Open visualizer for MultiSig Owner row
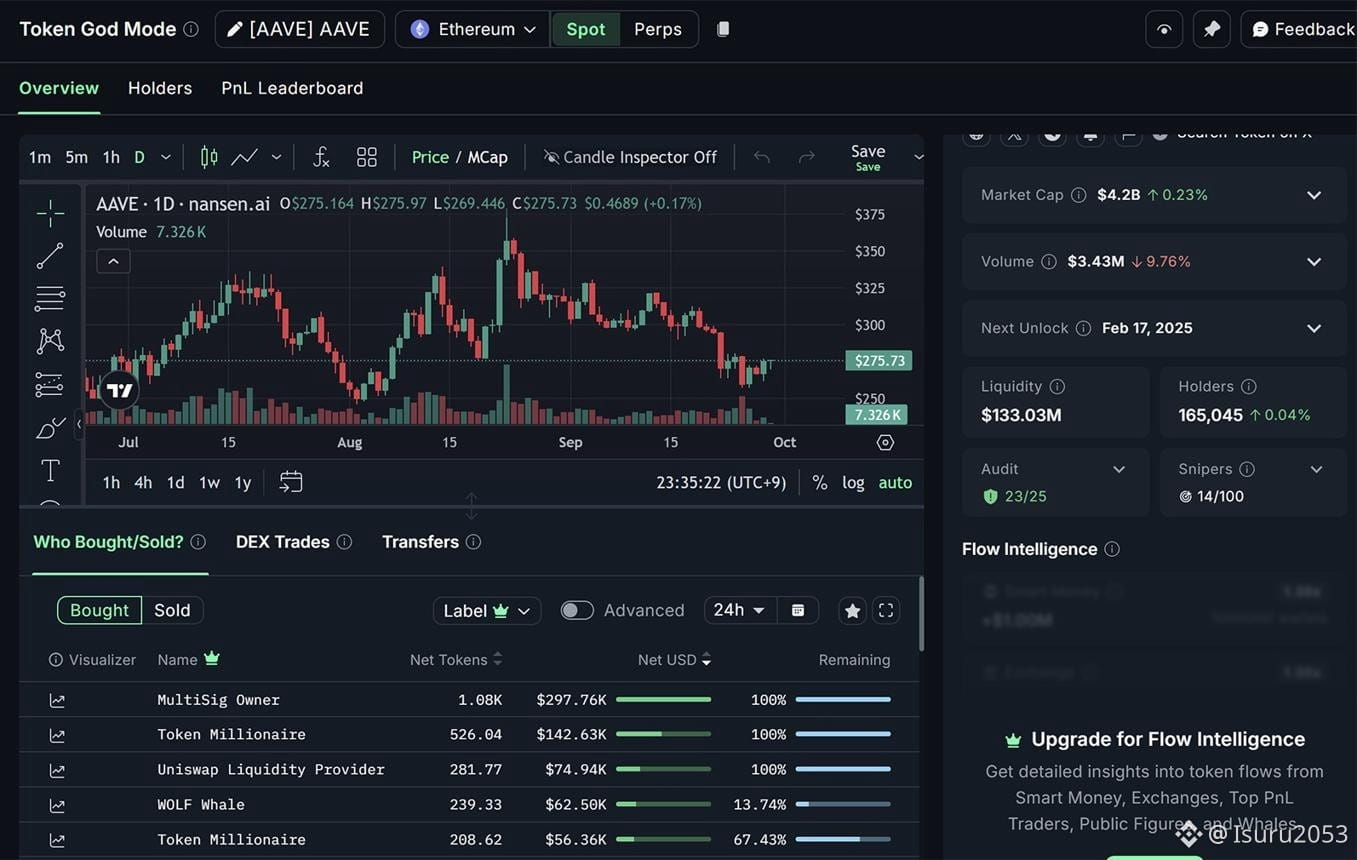Image resolution: width=1357 pixels, height=860 pixels. pos(57,700)
